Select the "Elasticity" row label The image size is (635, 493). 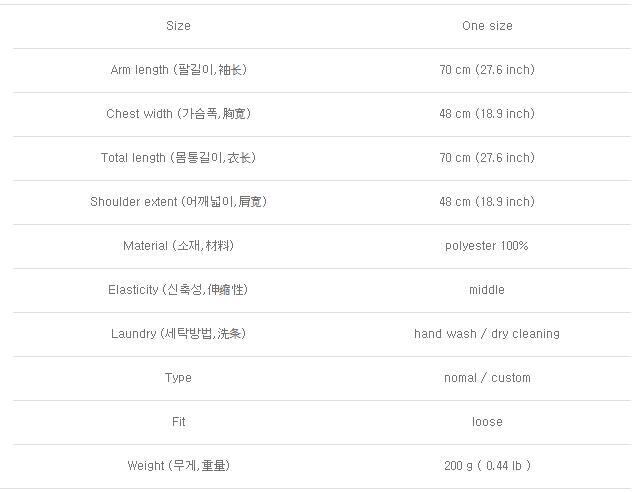(x=178, y=290)
